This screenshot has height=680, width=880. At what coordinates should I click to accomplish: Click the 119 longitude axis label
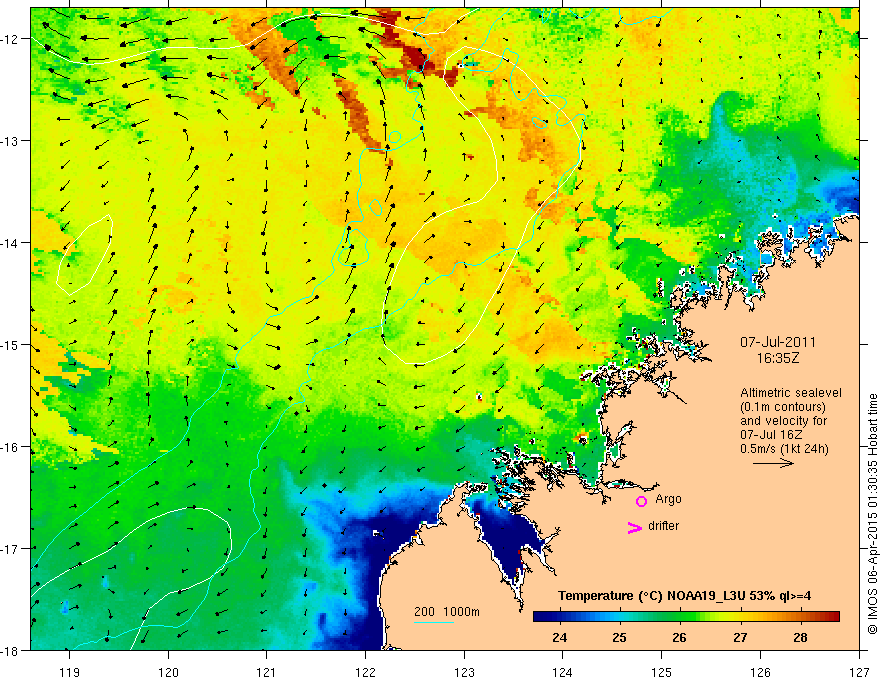pyautogui.click(x=70, y=672)
